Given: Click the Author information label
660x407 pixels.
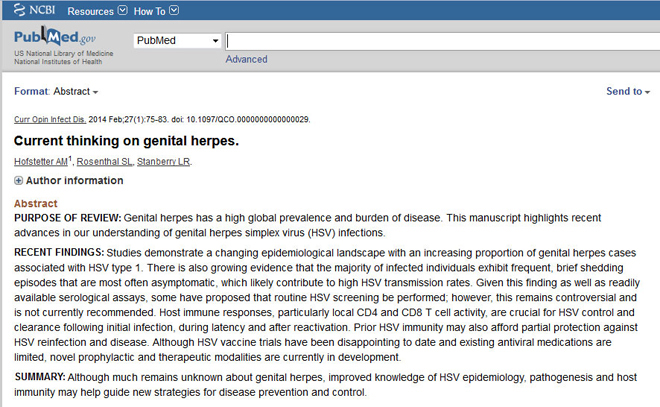Looking at the screenshot, I should pyautogui.click(x=75, y=181).
